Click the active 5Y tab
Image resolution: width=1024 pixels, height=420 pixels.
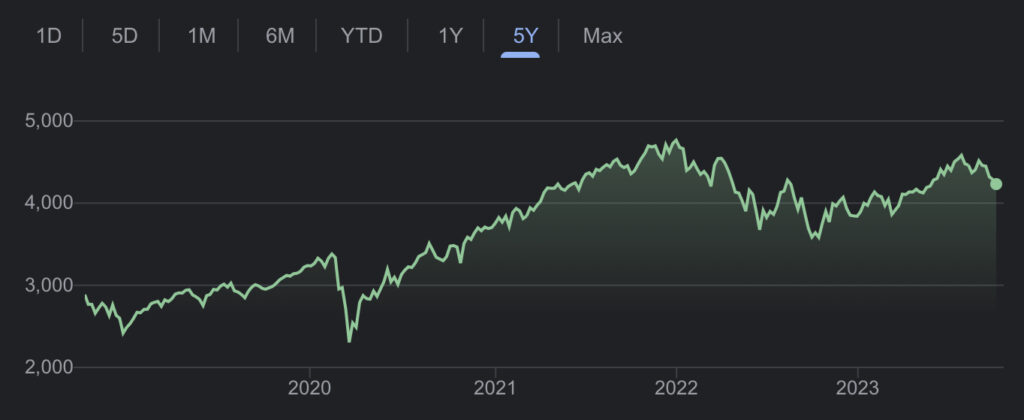pyautogui.click(x=525, y=36)
